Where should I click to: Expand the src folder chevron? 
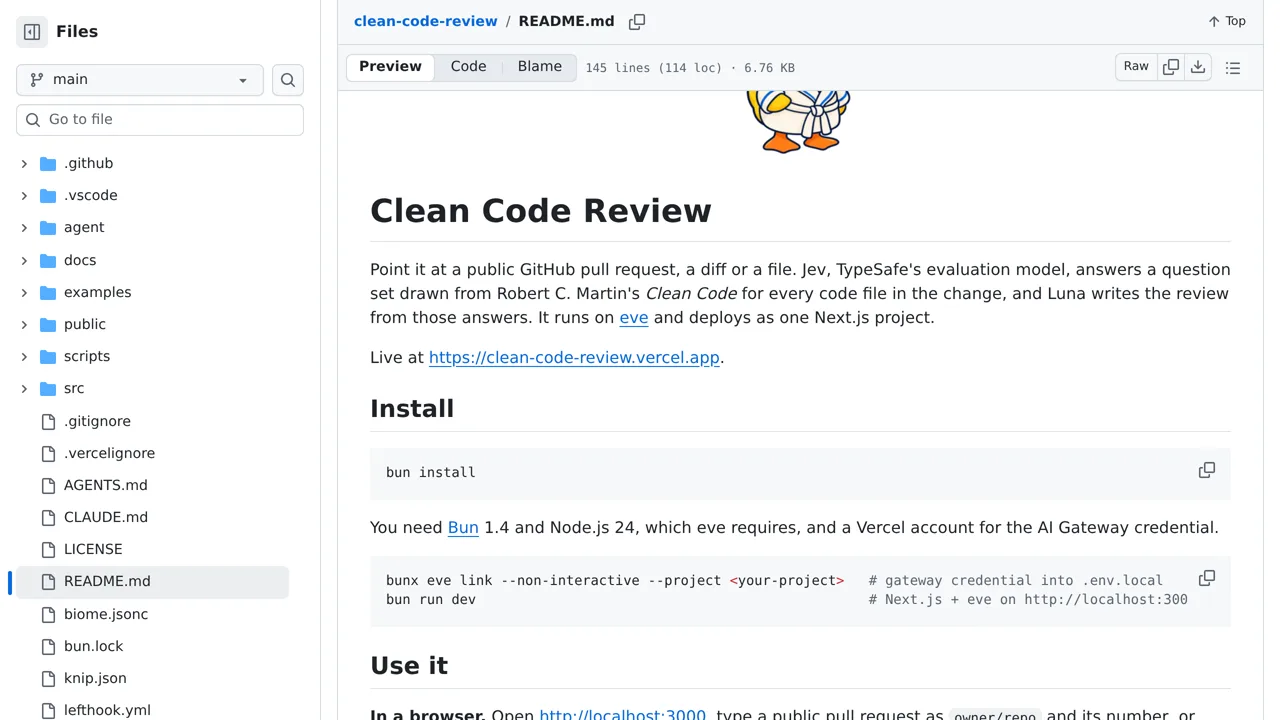(24, 388)
